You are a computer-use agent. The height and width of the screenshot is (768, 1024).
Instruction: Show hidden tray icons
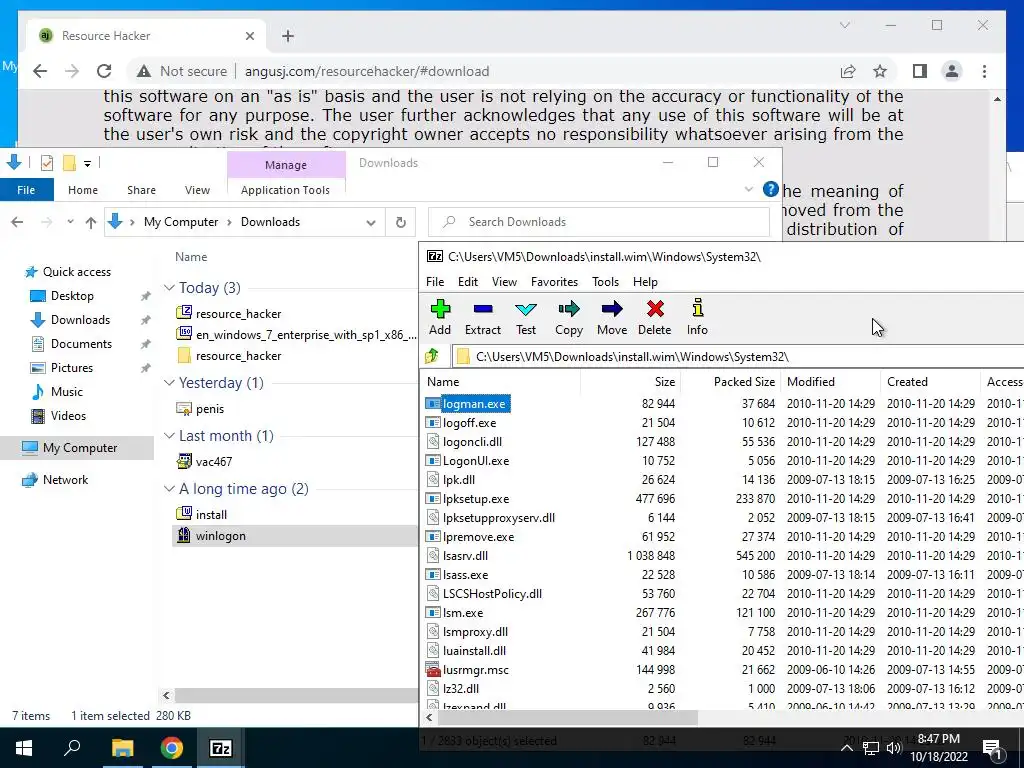point(846,748)
